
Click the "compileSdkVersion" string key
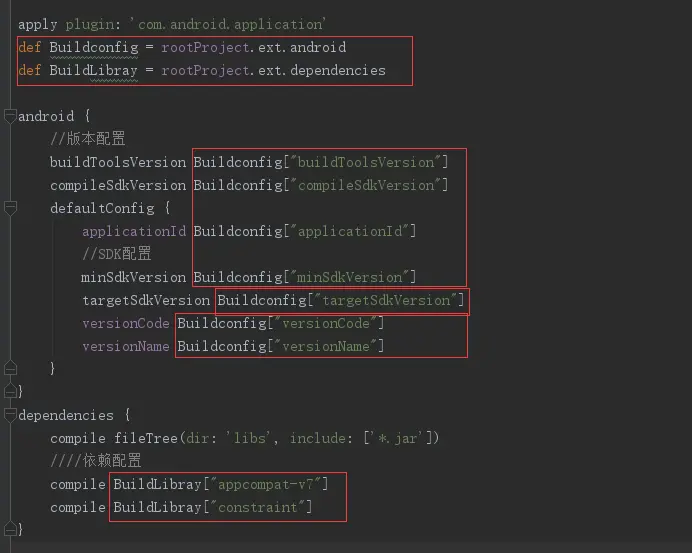coord(365,185)
